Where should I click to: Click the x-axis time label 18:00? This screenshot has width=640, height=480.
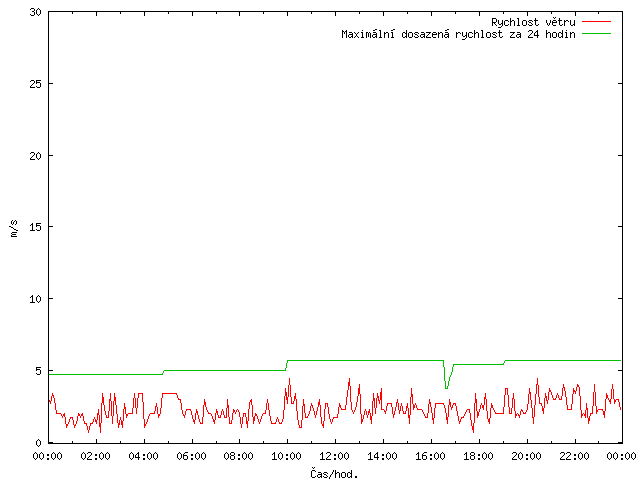pyautogui.click(x=478, y=456)
